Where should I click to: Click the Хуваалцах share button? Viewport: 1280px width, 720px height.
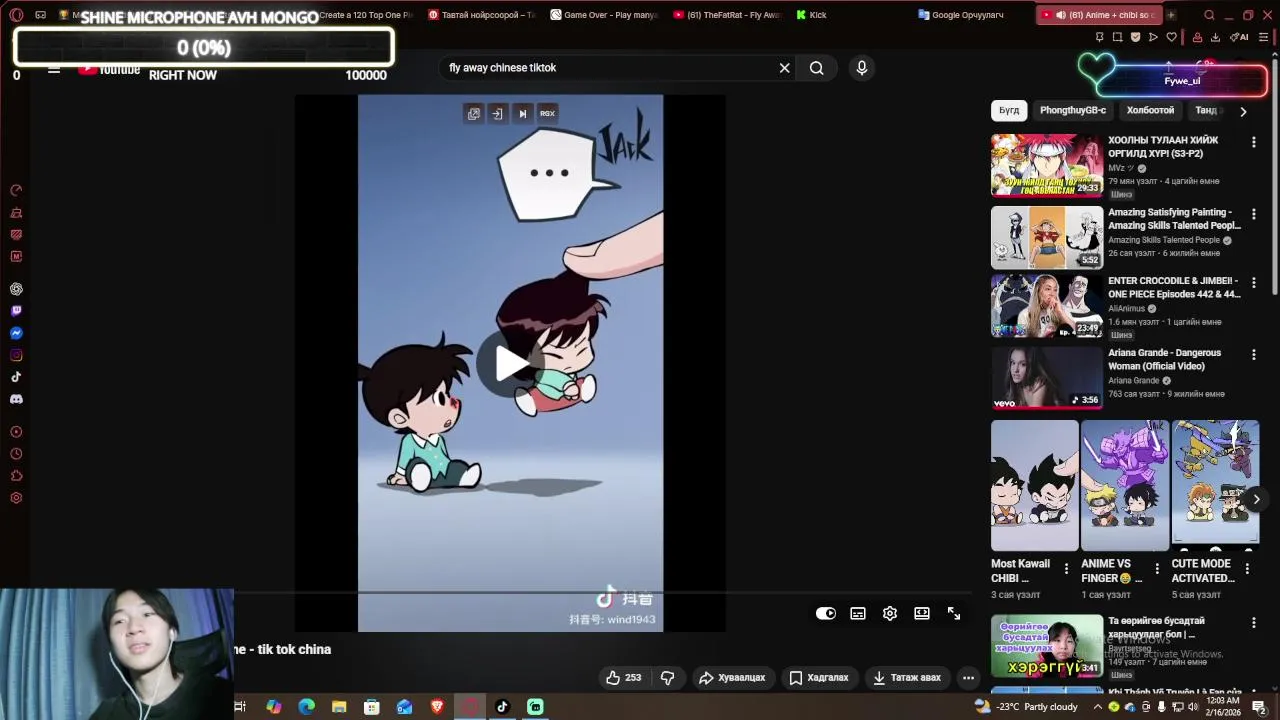[x=732, y=678]
